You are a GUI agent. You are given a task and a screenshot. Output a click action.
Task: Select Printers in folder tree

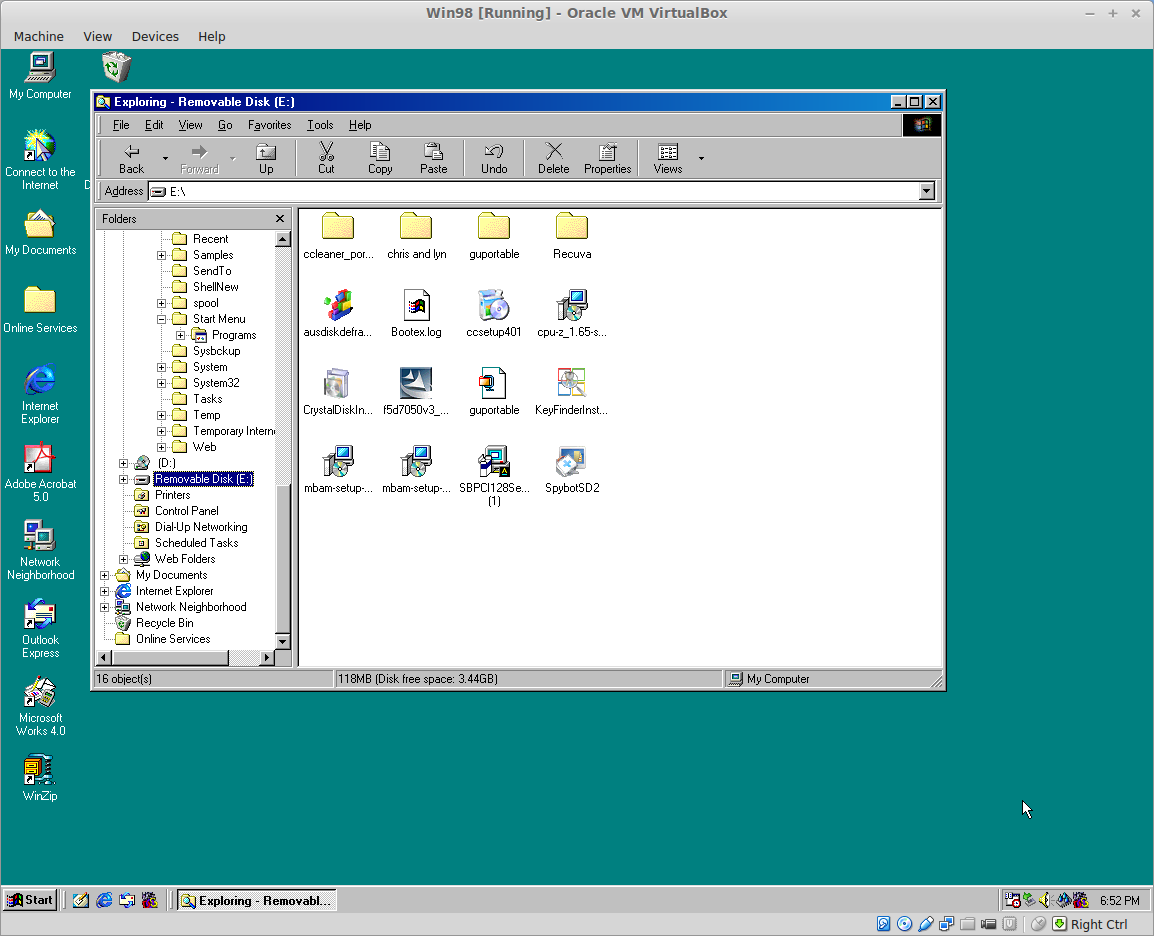172,495
